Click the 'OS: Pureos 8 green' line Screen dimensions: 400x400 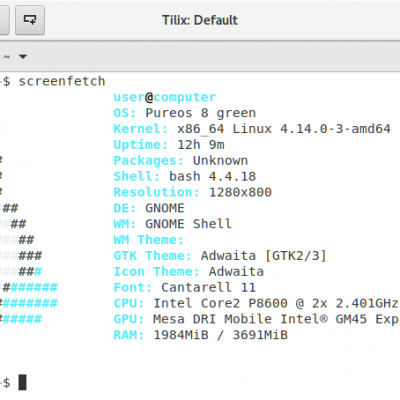tap(185, 113)
